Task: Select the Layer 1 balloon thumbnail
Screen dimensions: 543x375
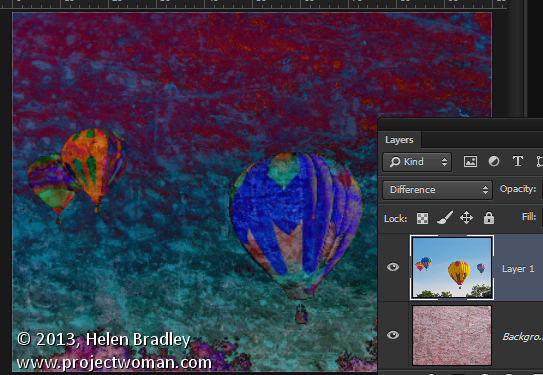Action: [x=452, y=267]
